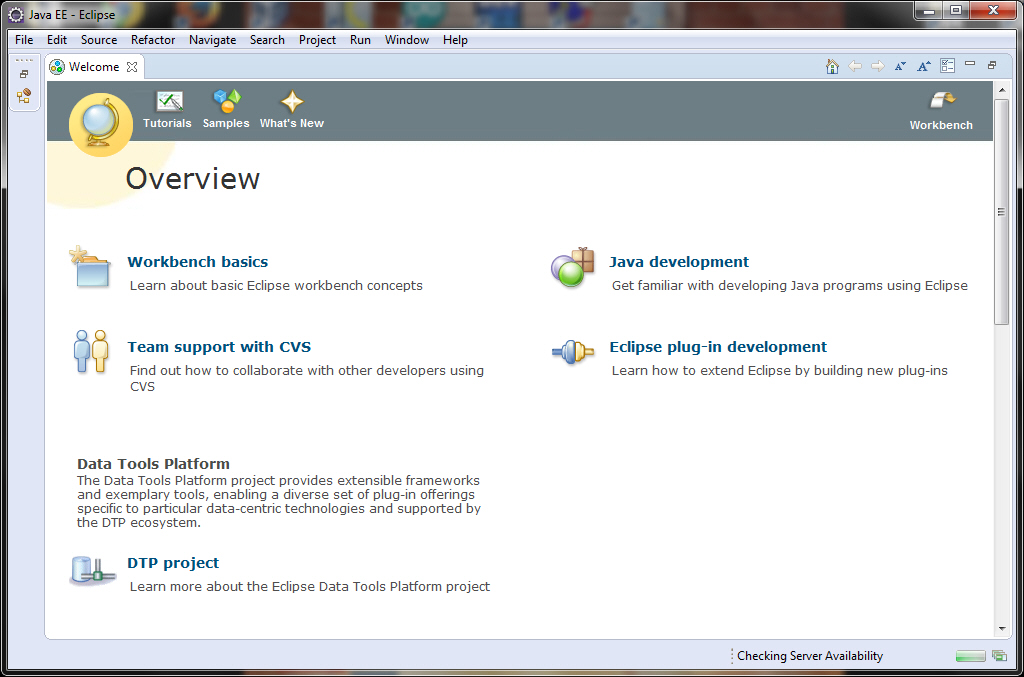Click the Workbench label
This screenshot has height=677, width=1024.
941,125
